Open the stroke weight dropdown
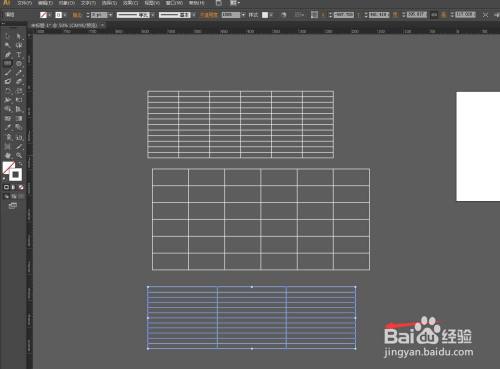The height and width of the screenshot is (369, 500). pyautogui.click(x=110, y=15)
